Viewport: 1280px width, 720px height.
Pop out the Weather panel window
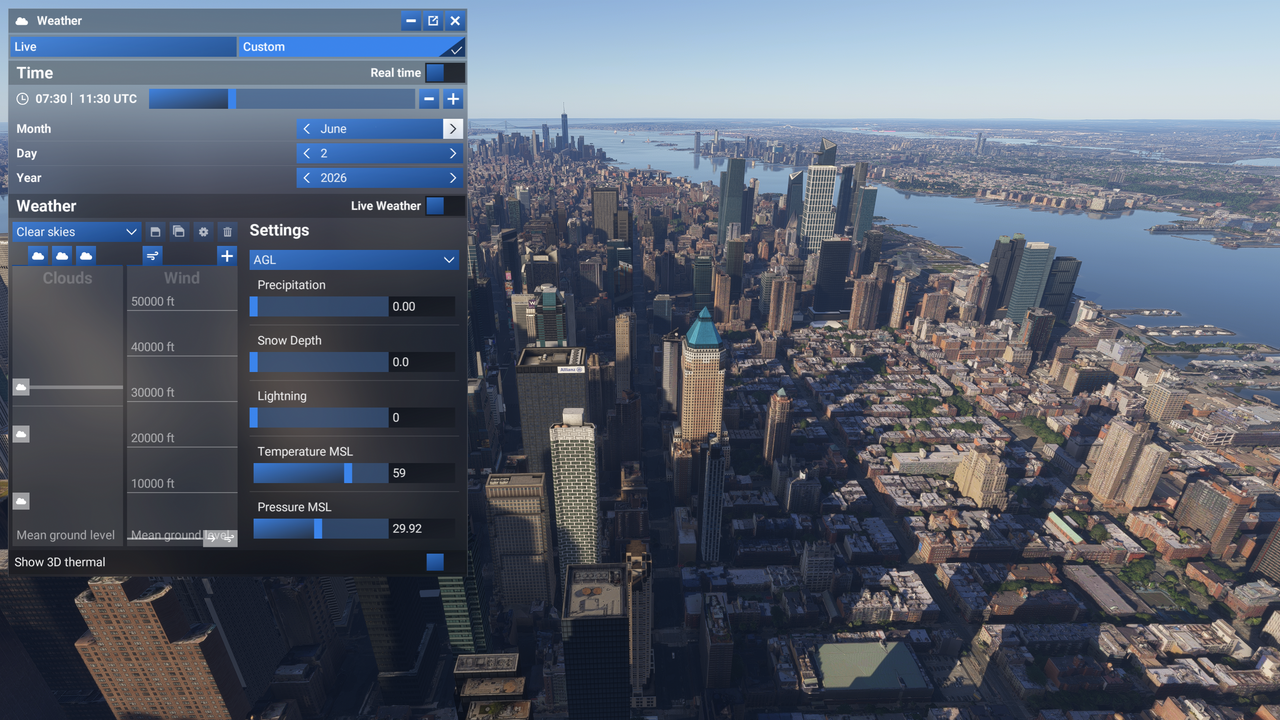point(433,21)
